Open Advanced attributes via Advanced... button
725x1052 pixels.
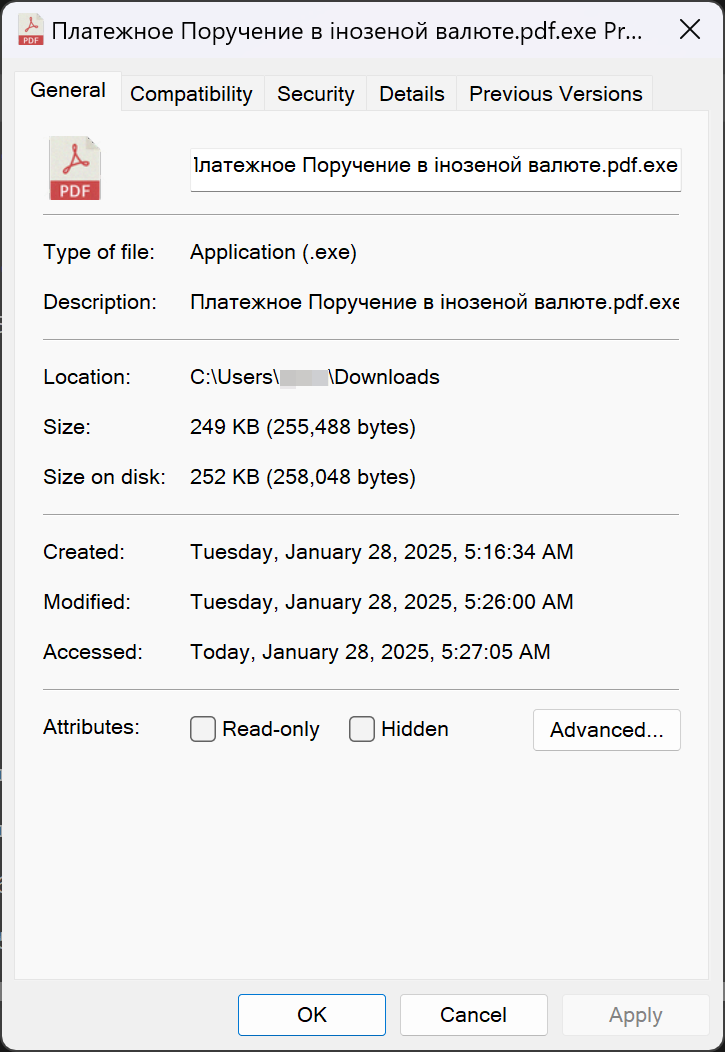click(x=606, y=730)
